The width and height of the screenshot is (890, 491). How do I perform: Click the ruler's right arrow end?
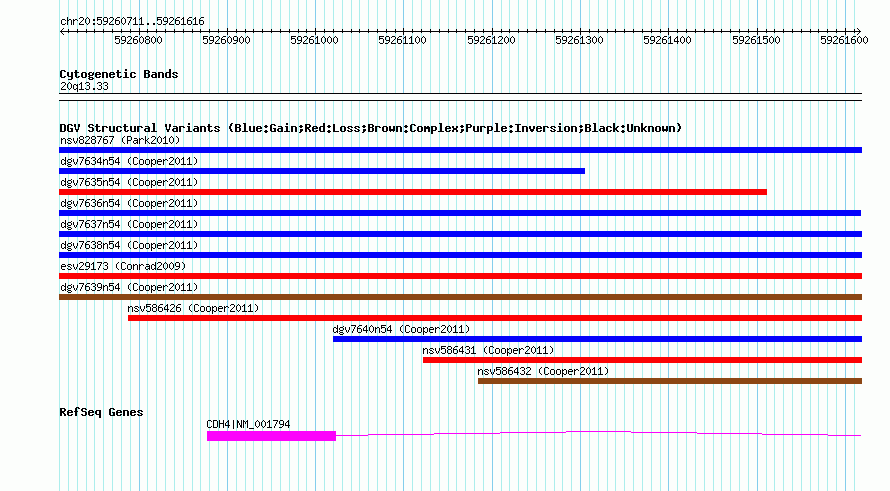coord(858,31)
